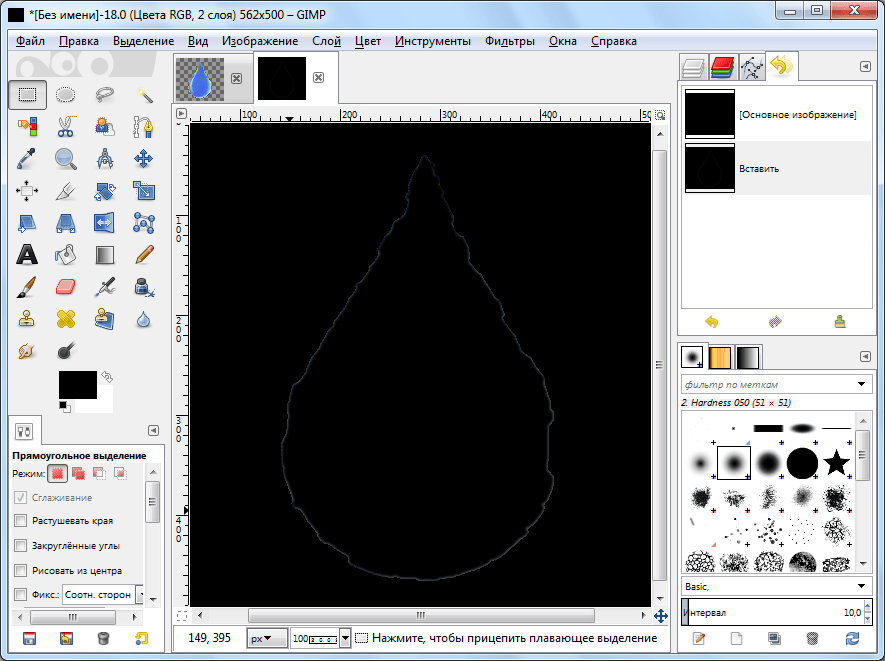Select the Text tool

pyautogui.click(x=27, y=254)
